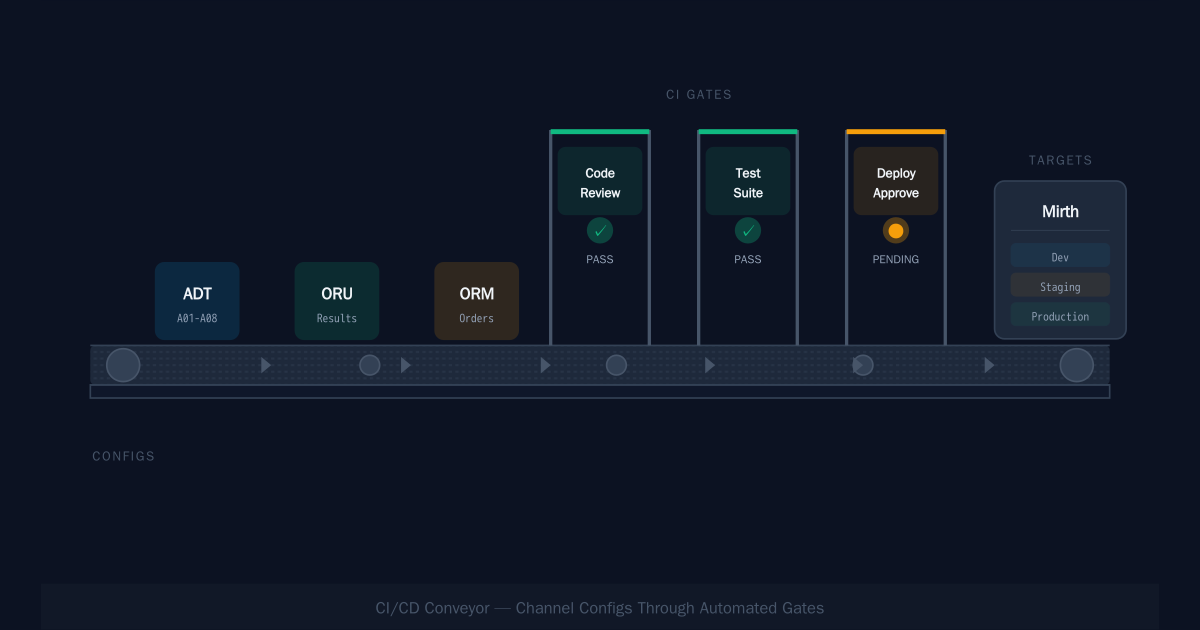Click the conveyor roller below Code Review gate
Image resolution: width=1200 pixels, height=630 pixels.
[x=616, y=365]
